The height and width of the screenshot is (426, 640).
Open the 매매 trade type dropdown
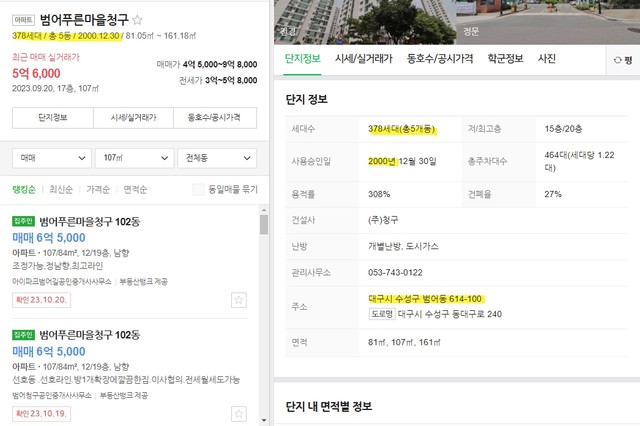click(52, 158)
